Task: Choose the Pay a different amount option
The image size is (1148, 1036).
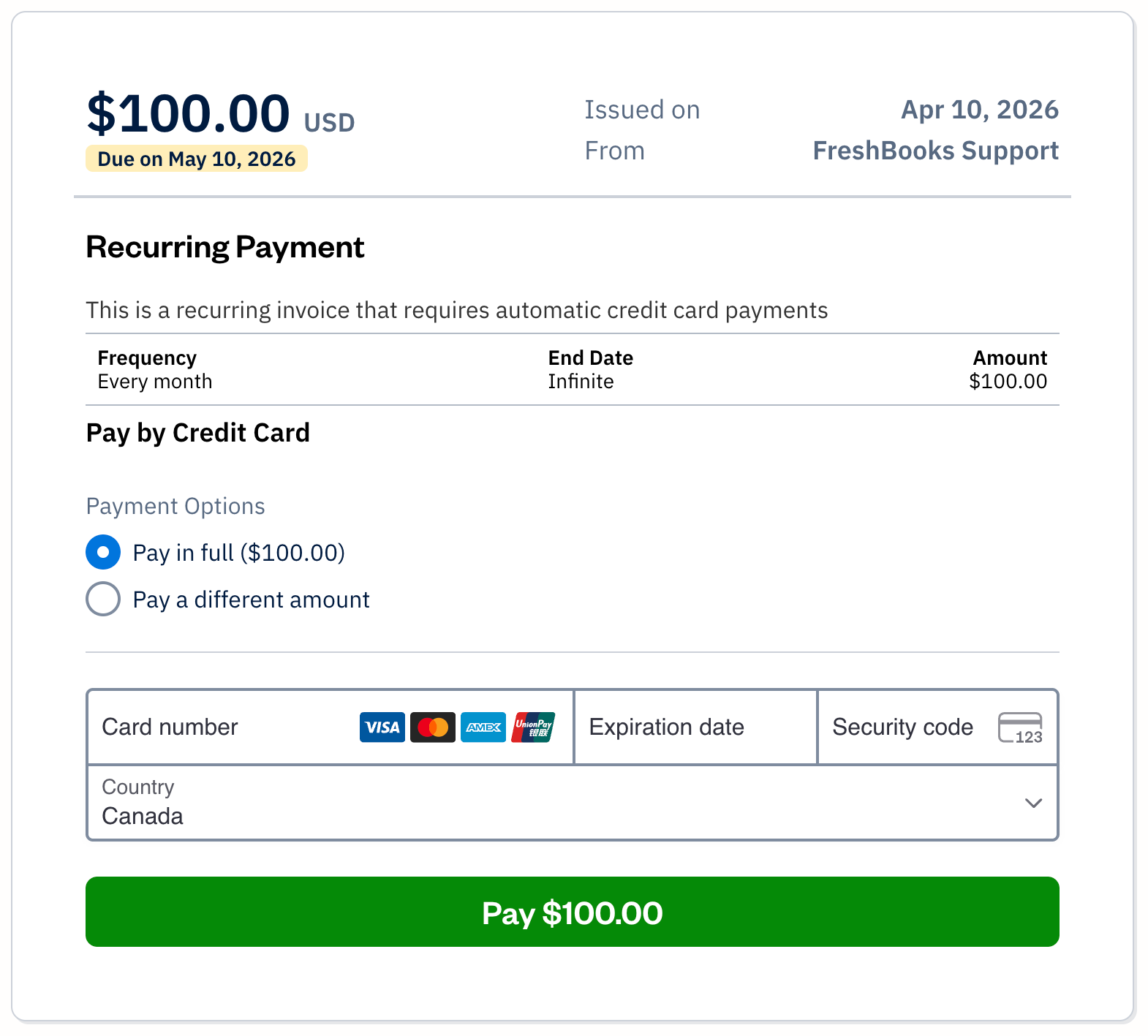Action: tap(102, 599)
